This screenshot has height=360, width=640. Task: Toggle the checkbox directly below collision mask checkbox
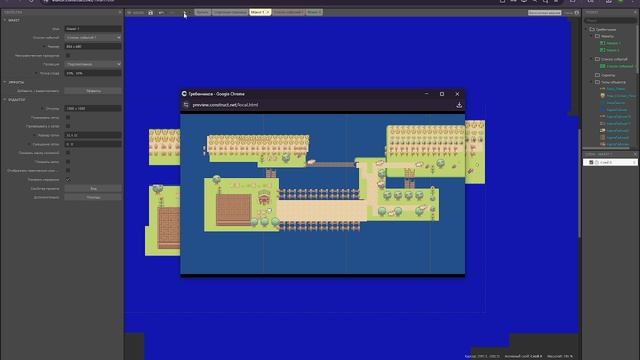(x=68, y=162)
